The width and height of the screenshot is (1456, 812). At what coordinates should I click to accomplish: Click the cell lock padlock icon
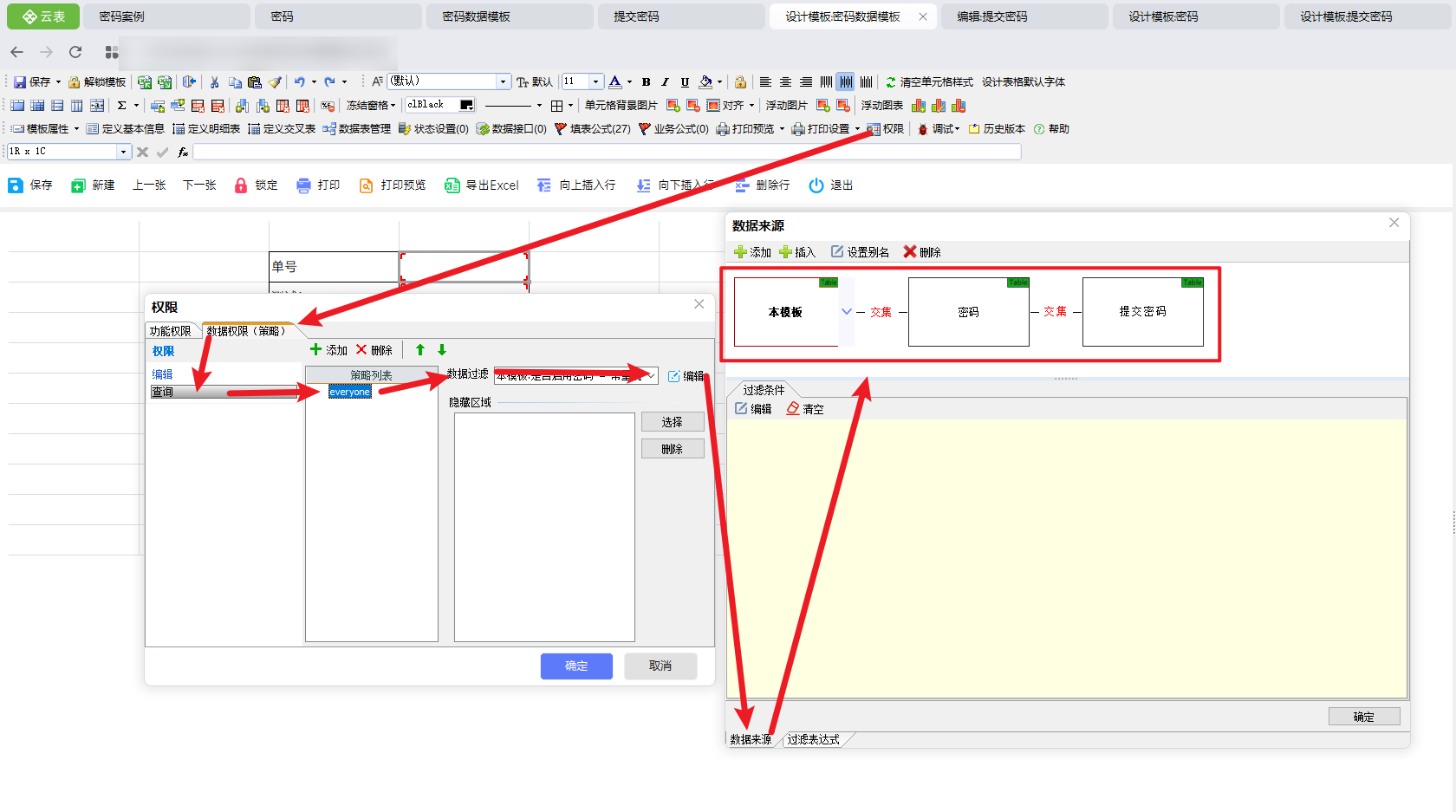[740, 81]
